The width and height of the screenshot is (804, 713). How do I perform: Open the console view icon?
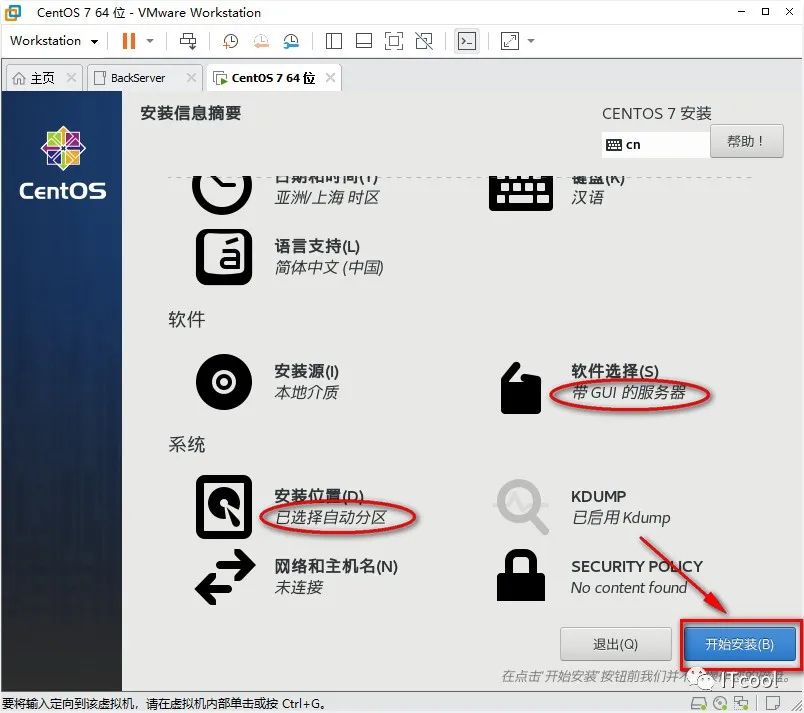pyautogui.click(x=467, y=40)
